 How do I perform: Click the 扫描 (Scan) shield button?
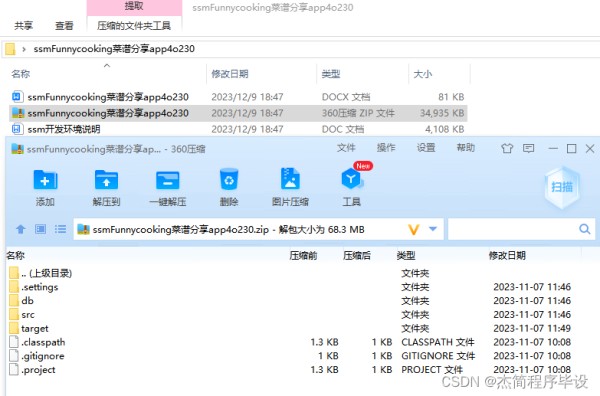562,187
